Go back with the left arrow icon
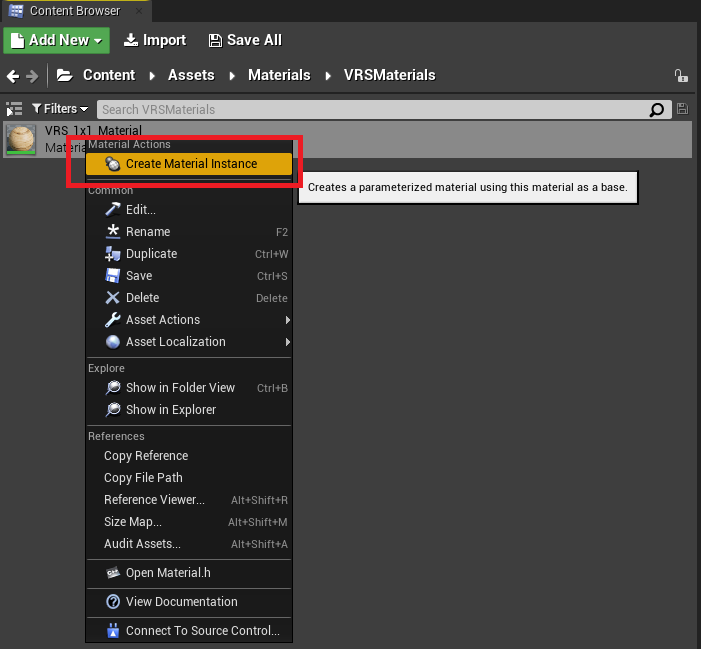This screenshot has width=701, height=649. click(13, 76)
